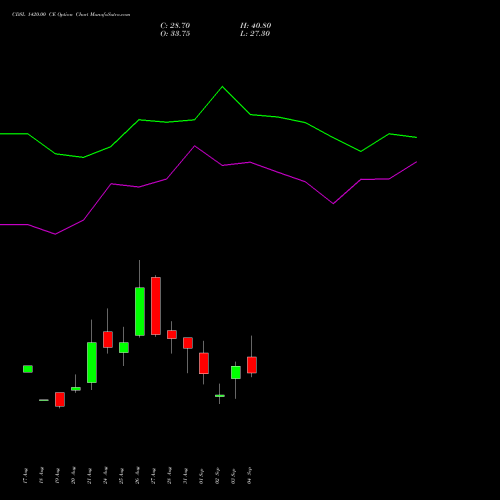Select the green candlestick for 25 Aug
This screenshot has height=500, width=500.
tap(124, 347)
